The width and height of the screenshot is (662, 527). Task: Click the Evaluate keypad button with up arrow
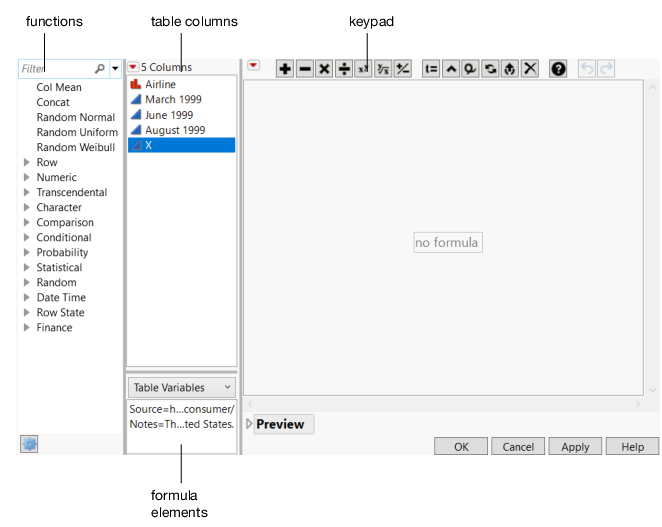(x=510, y=68)
